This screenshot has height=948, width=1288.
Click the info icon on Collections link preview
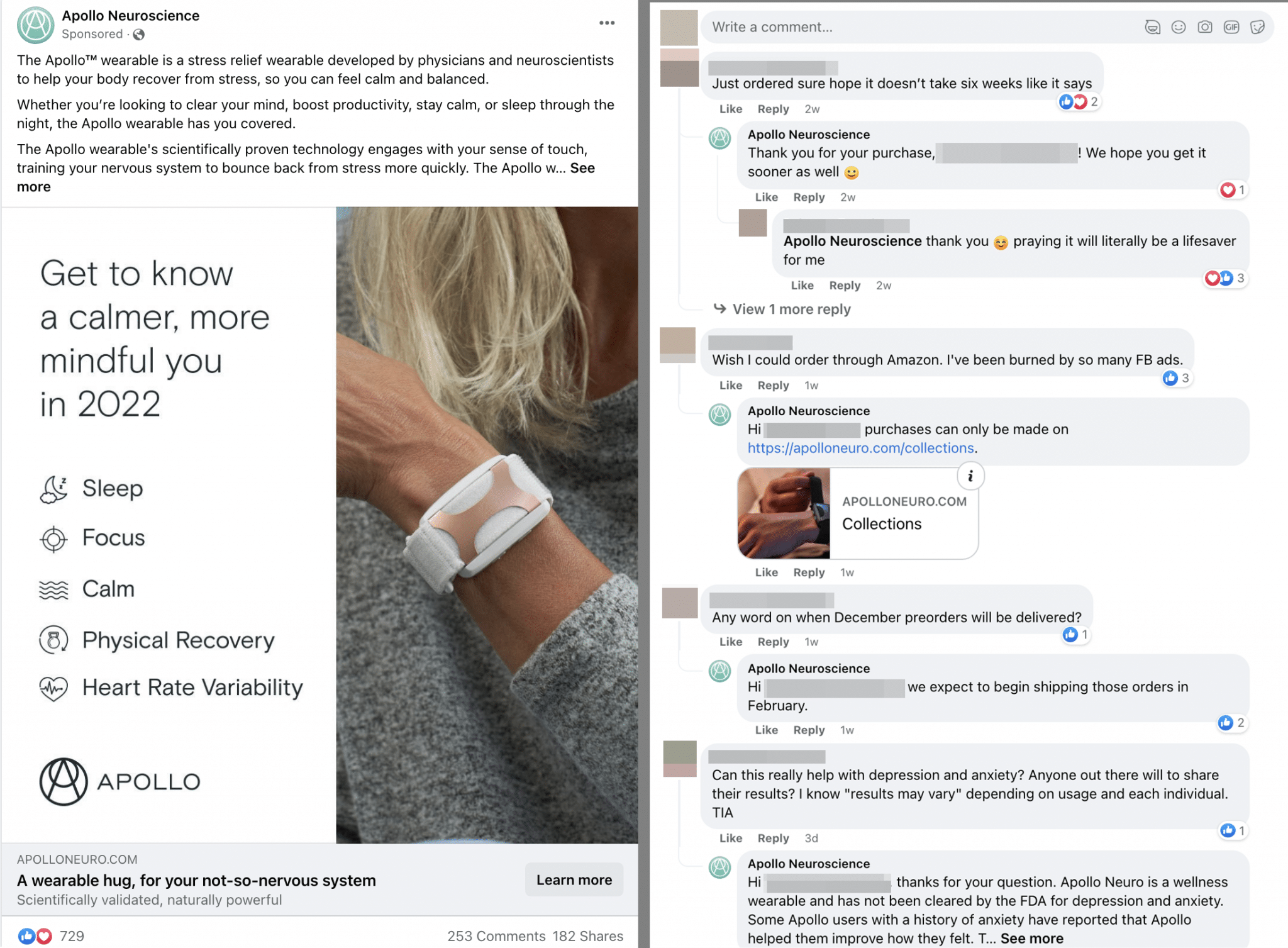(x=970, y=476)
